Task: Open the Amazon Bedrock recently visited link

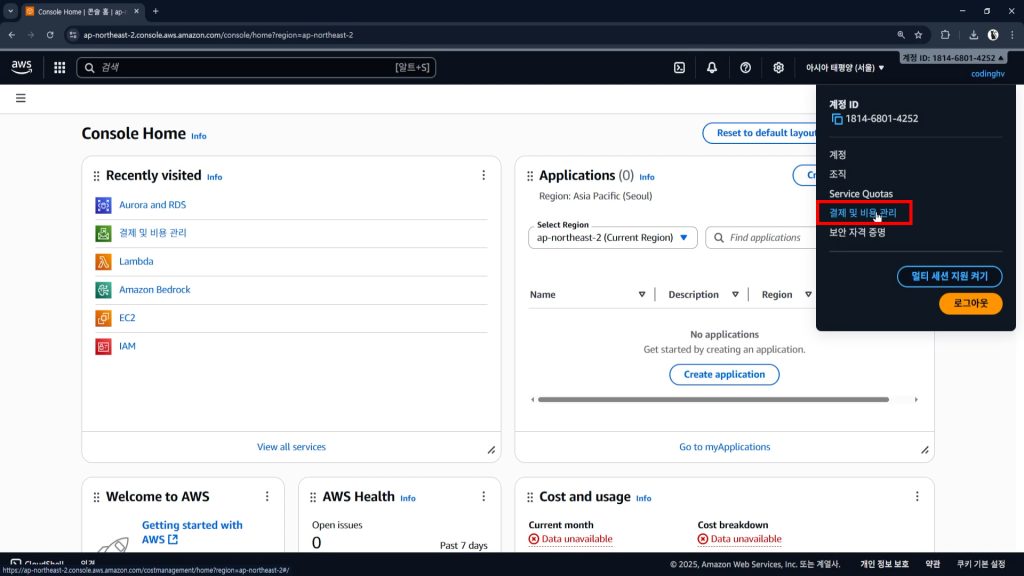Action: tap(155, 290)
